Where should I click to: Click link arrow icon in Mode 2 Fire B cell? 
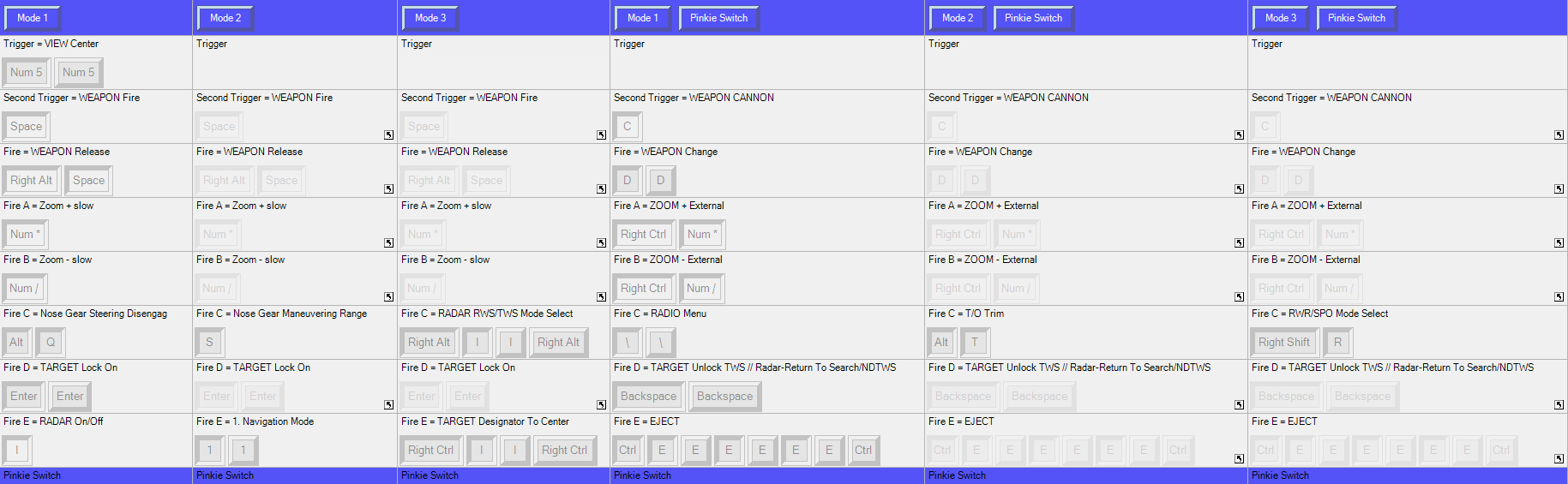tap(388, 297)
